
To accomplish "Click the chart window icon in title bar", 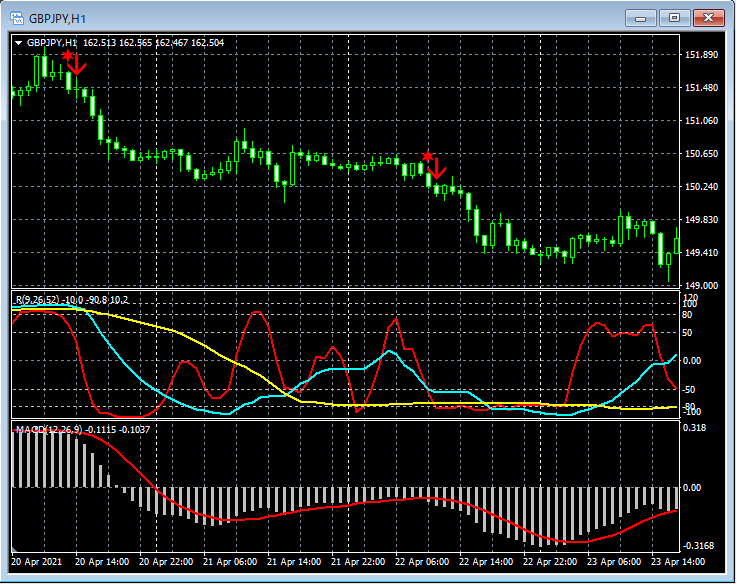I will tap(17, 18).
